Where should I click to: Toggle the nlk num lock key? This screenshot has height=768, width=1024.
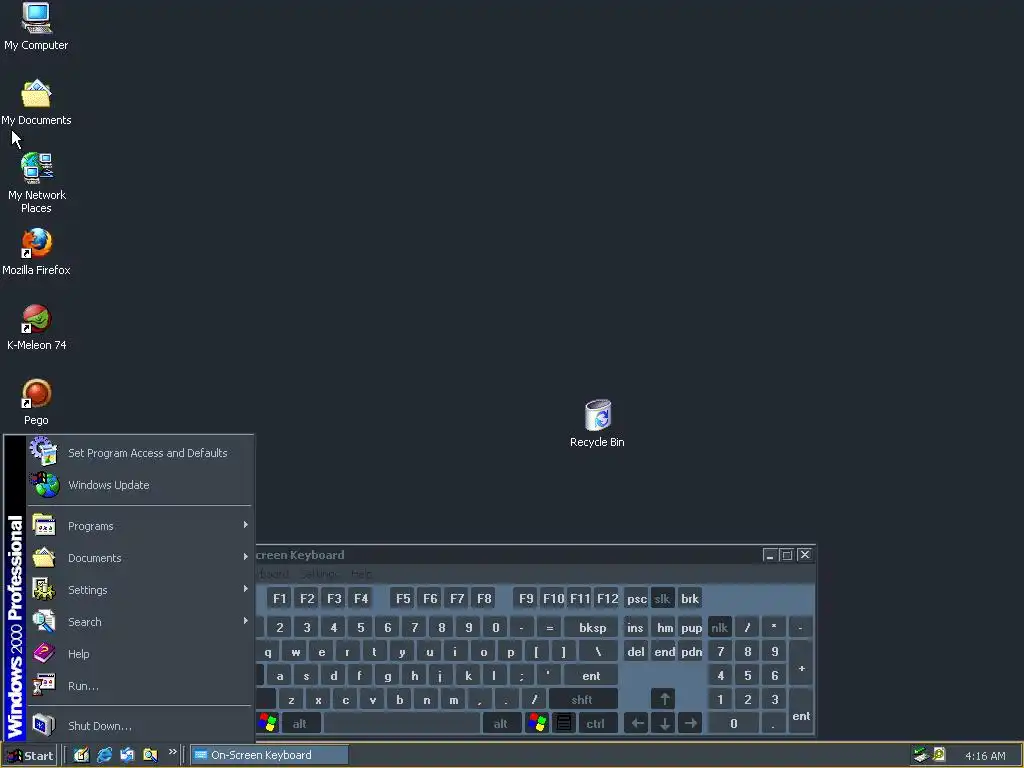[720, 628]
